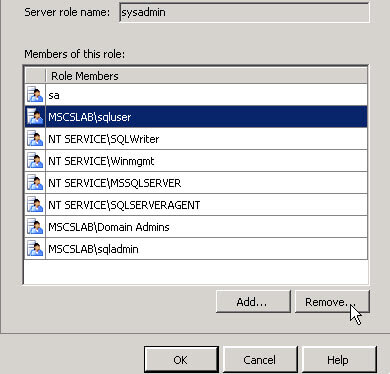
Task: Click the Server role name field
Action: [244, 12]
